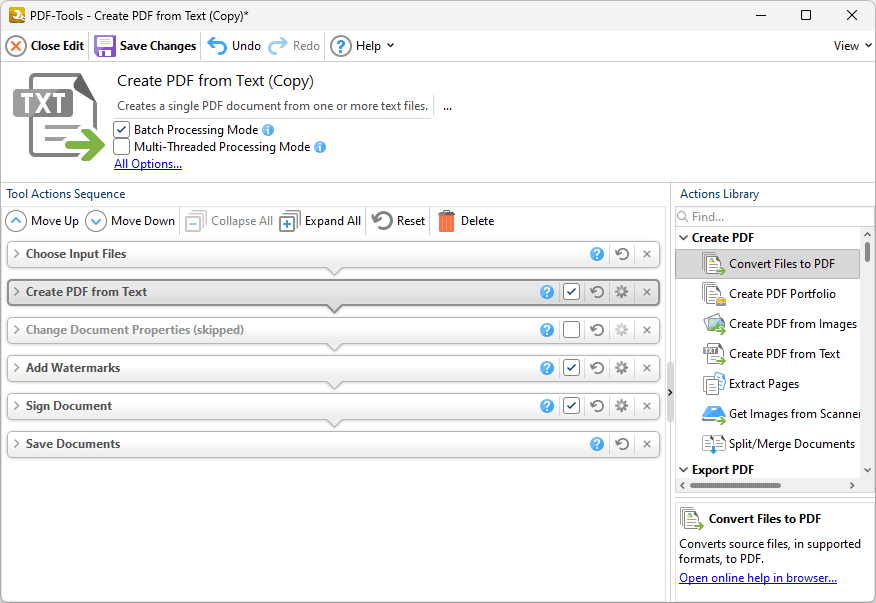Remove the Save Documents action
This screenshot has height=603, width=876.
(x=647, y=444)
